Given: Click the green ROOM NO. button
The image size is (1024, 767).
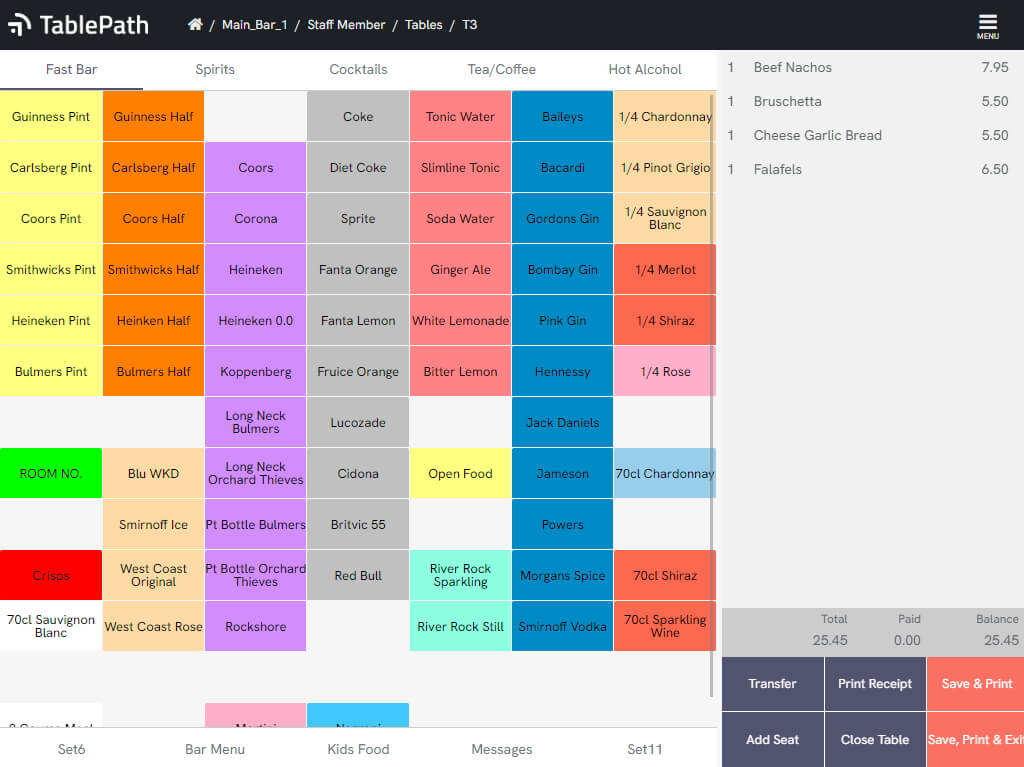Looking at the screenshot, I should coord(51,473).
